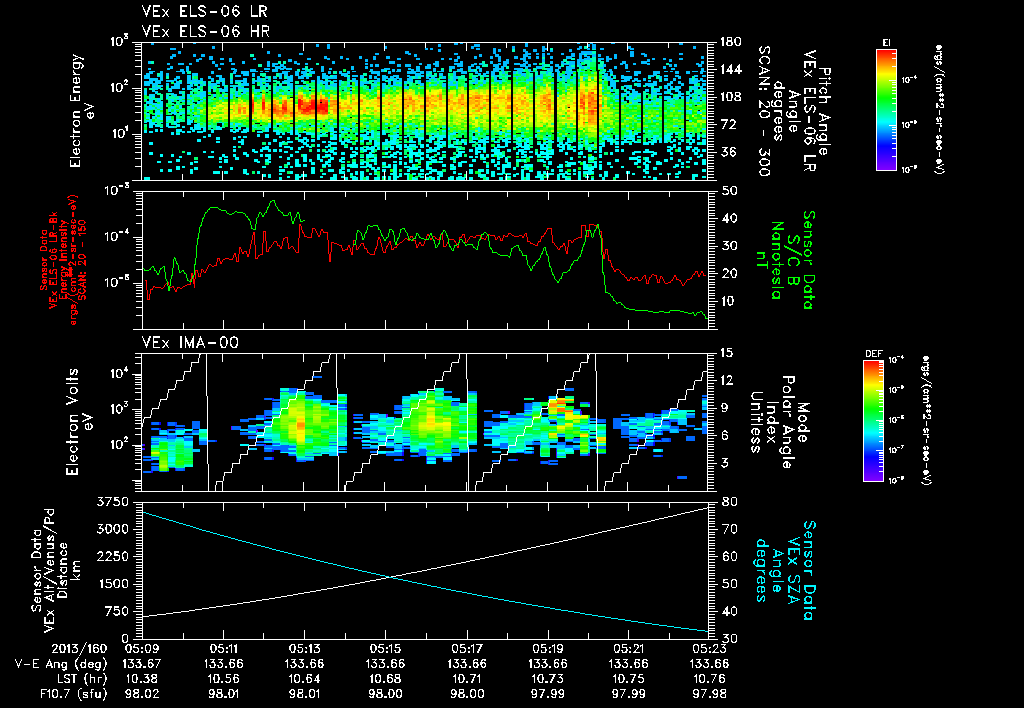Click the 180 degrees pitch angle tick

point(730,42)
